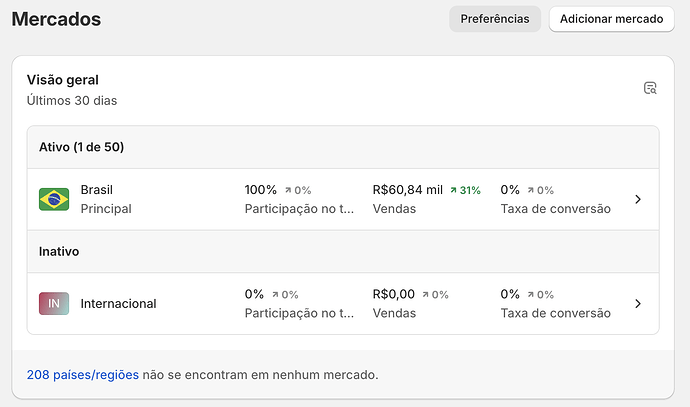Image resolution: width=690 pixels, height=407 pixels.
Task: Select the Brasil market name
Action: (x=97, y=189)
